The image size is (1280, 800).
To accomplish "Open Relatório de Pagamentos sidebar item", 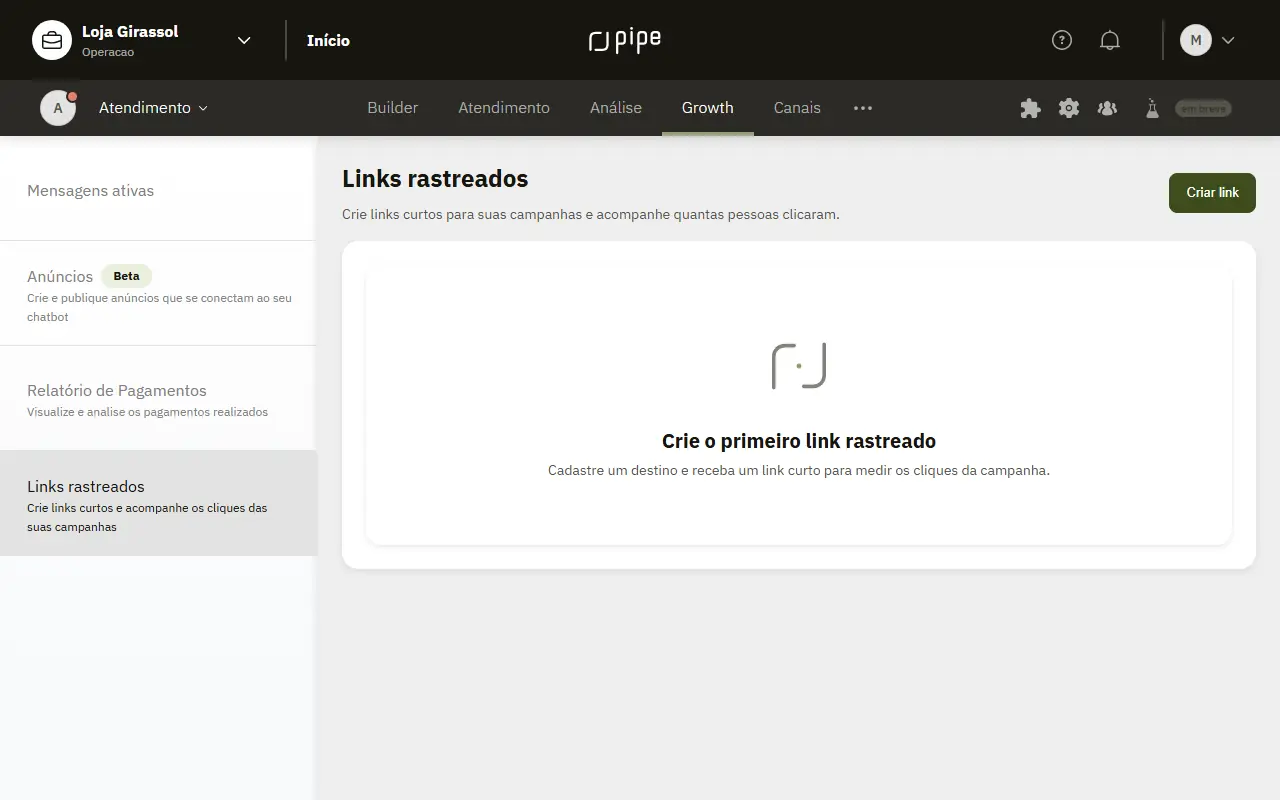I will [158, 398].
